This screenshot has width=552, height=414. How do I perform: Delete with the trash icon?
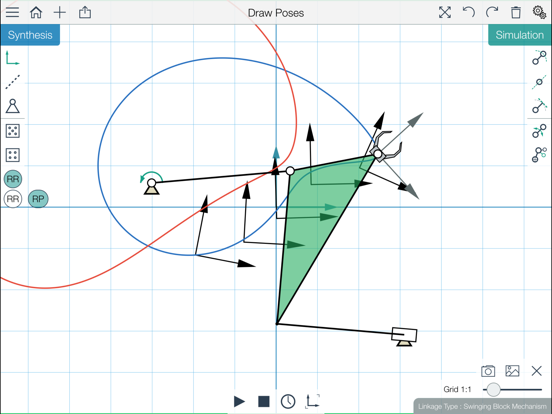point(516,12)
